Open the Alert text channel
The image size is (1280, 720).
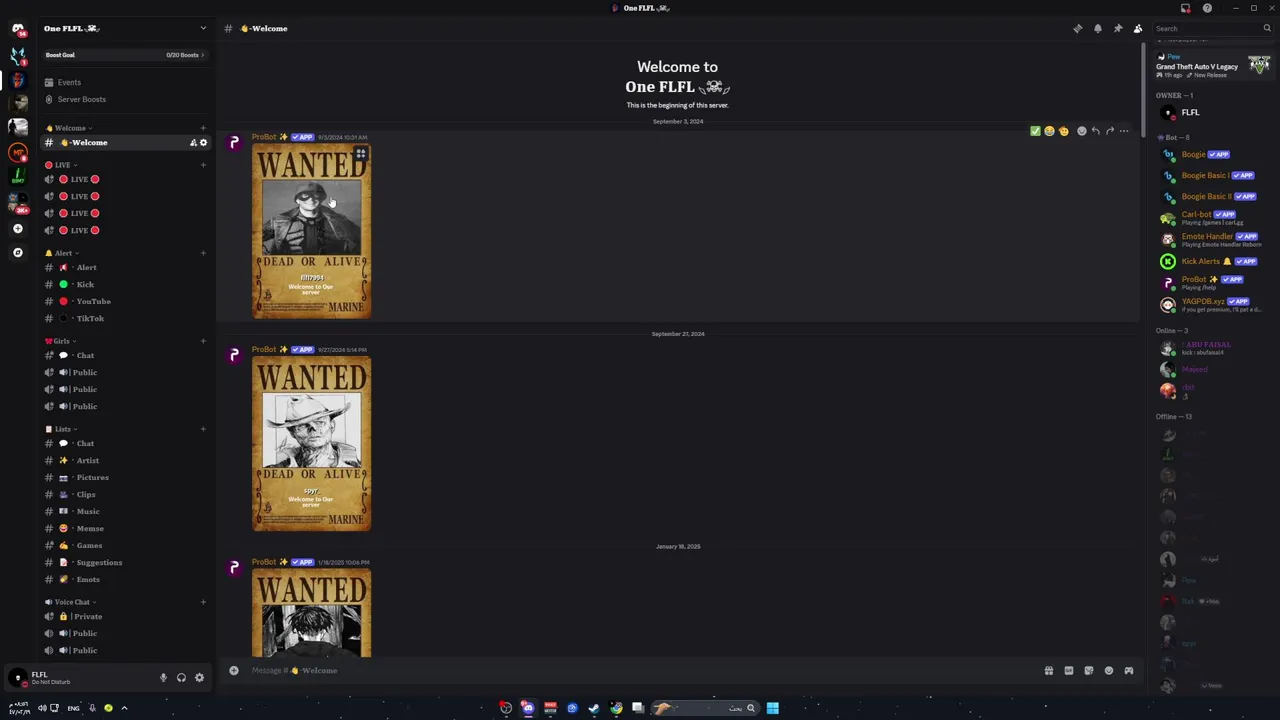pyautogui.click(x=125, y=267)
